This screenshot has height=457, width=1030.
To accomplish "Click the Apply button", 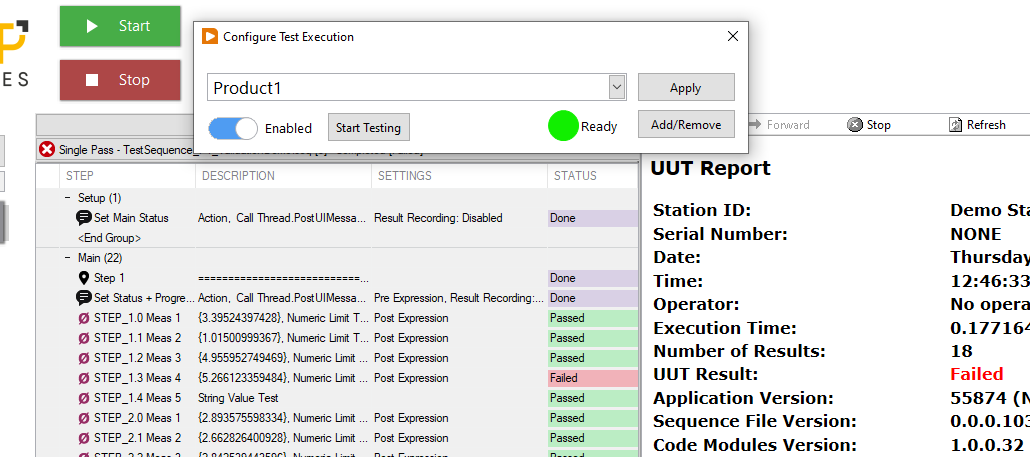I will click(x=685, y=87).
